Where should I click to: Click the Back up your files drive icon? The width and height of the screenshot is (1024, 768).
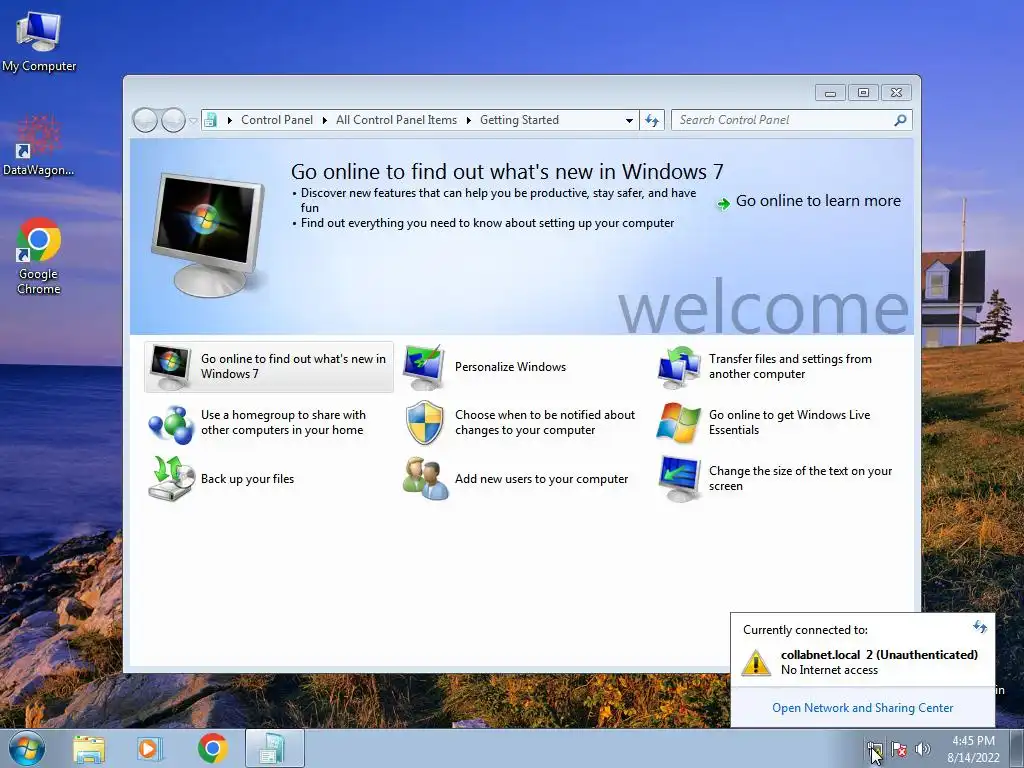pos(171,479)
